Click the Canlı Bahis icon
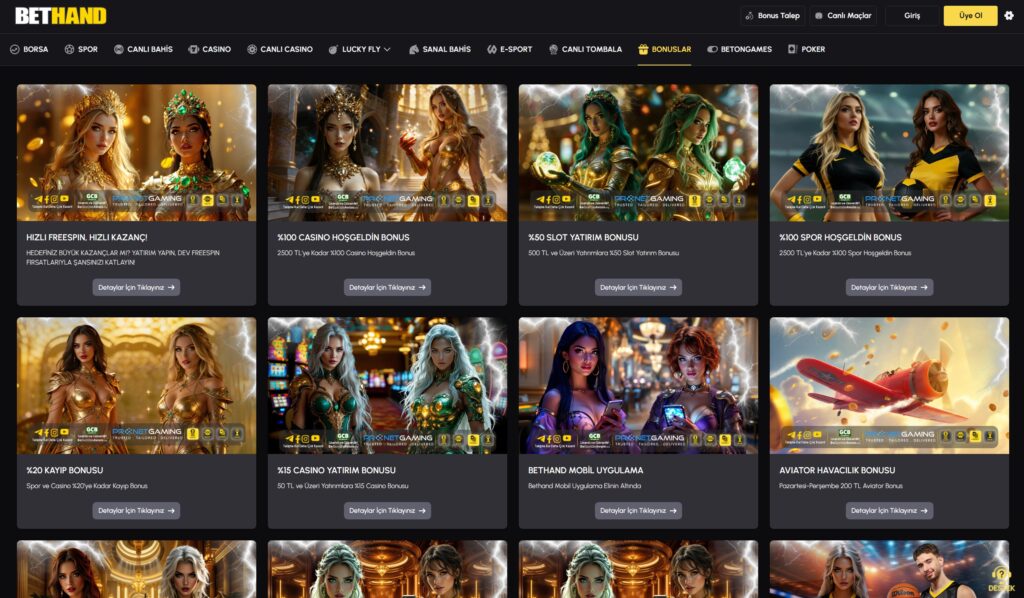Screen dimensions: 1024x598 (x=118, y=49)
